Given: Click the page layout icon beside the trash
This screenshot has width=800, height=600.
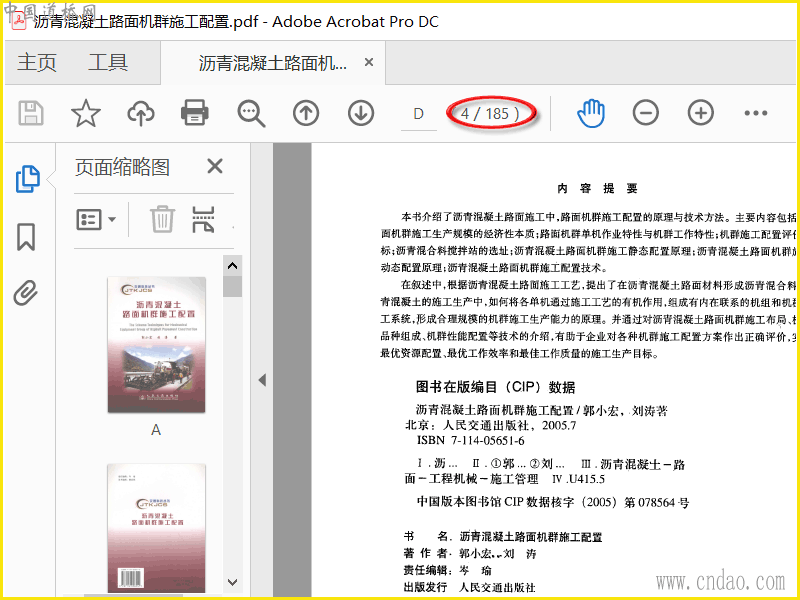Looking at the screenshot, I should pos(203,219).
